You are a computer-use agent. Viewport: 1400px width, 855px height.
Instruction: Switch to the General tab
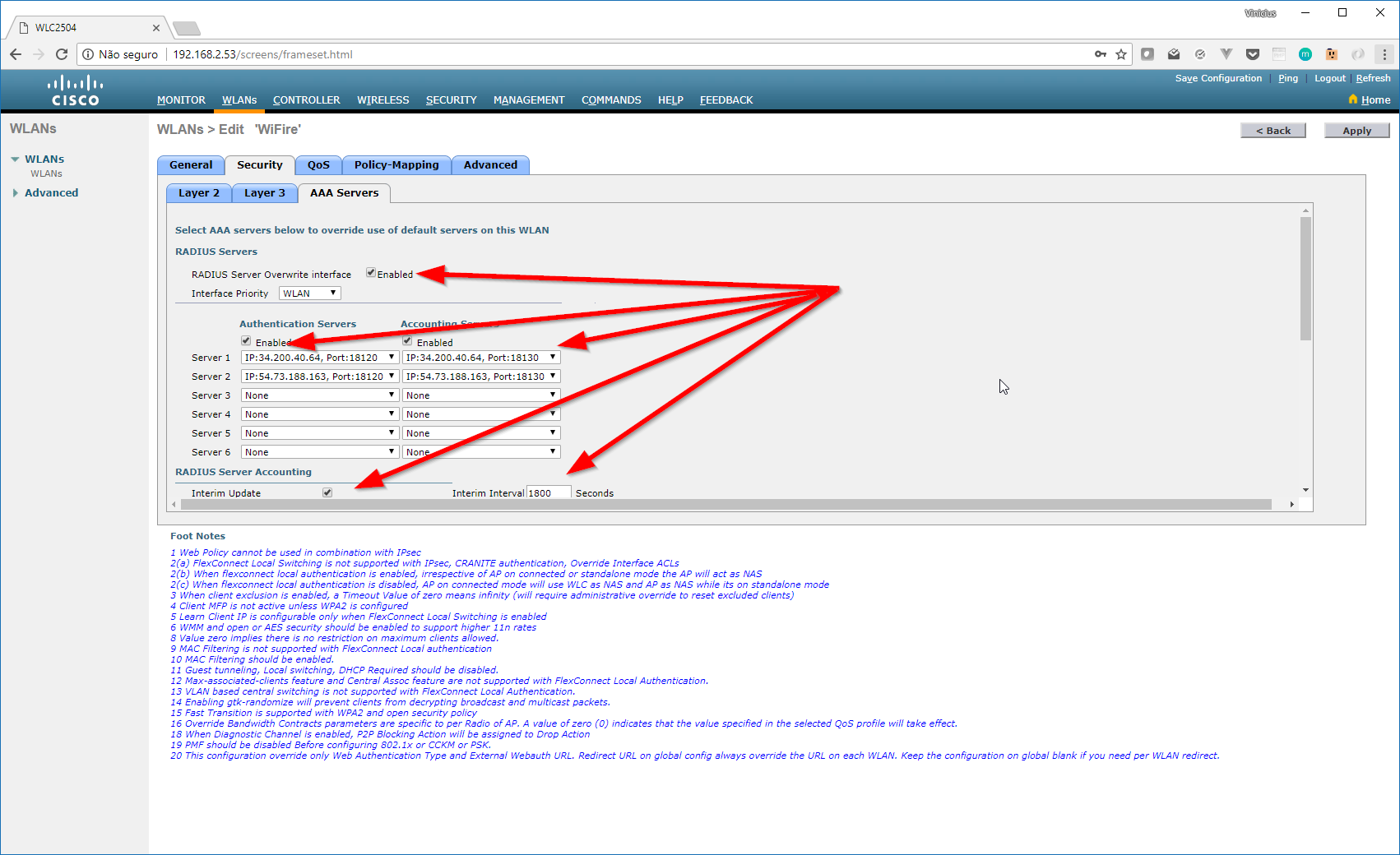191,165
